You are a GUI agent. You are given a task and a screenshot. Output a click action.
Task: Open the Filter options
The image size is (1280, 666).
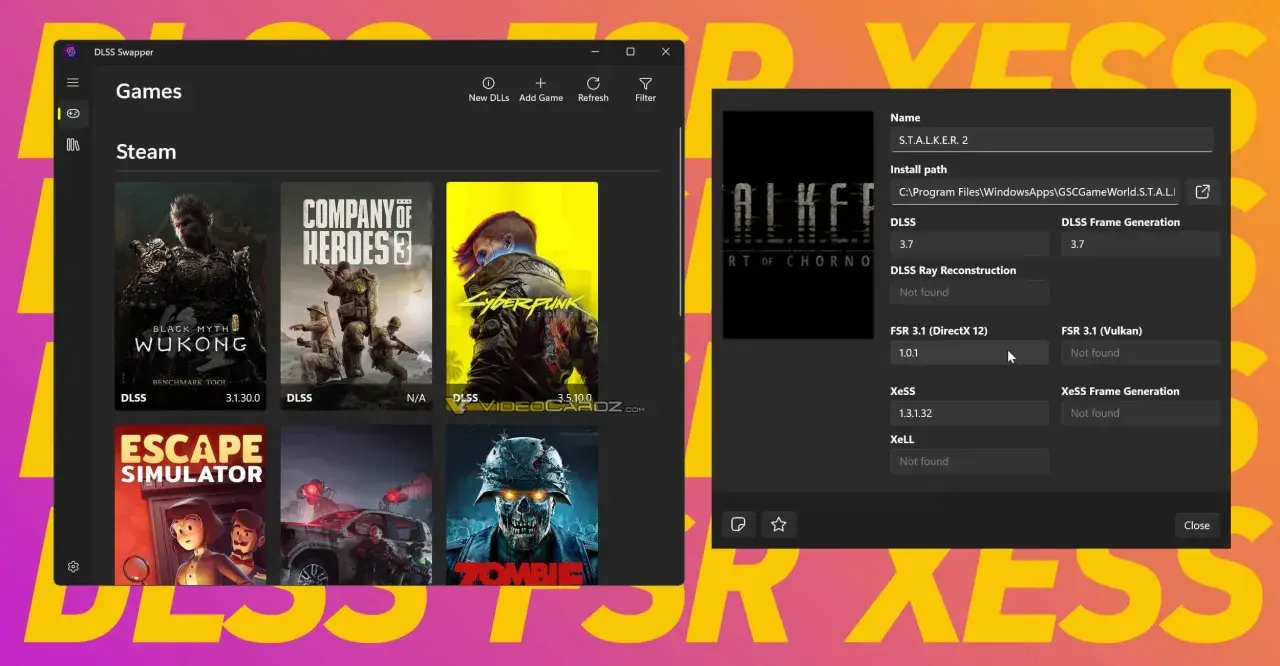pyautogui.click(x=646, y=90)
